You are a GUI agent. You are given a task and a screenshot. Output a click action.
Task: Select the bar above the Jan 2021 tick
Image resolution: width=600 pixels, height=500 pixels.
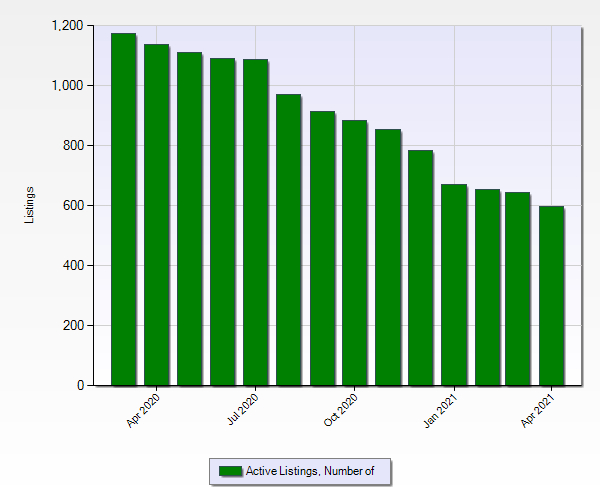[454, 285]
